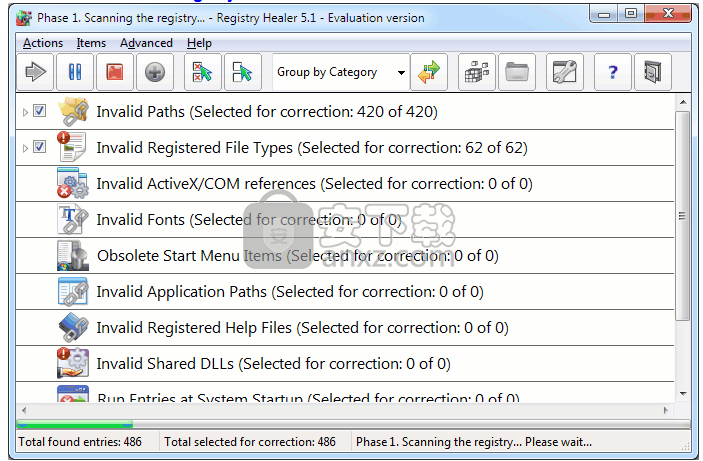Close the Registry Healer window
Viewport: 703px width, 461px height.
coord(668,14)
